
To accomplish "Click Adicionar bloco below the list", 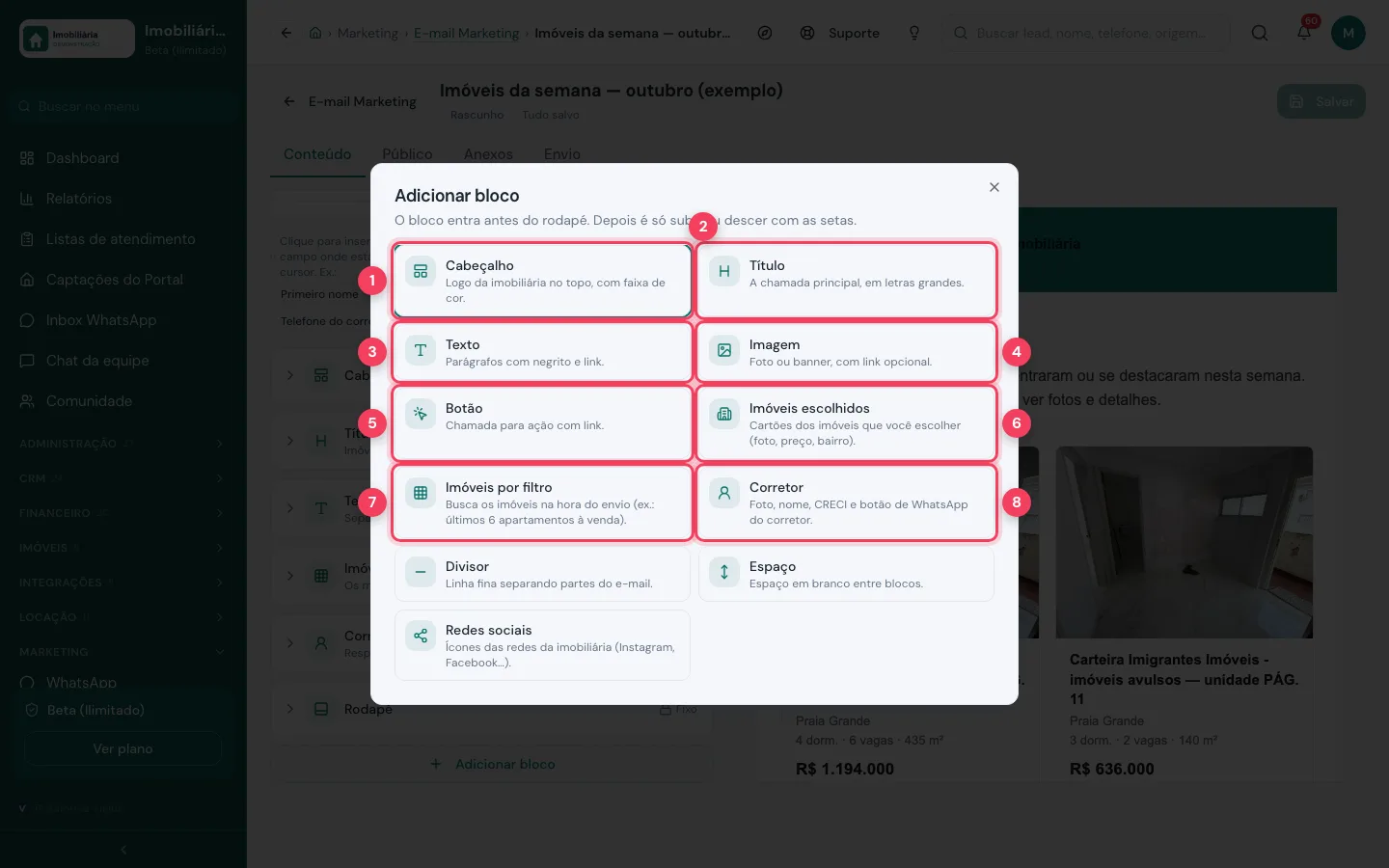I will coord(493,764).
